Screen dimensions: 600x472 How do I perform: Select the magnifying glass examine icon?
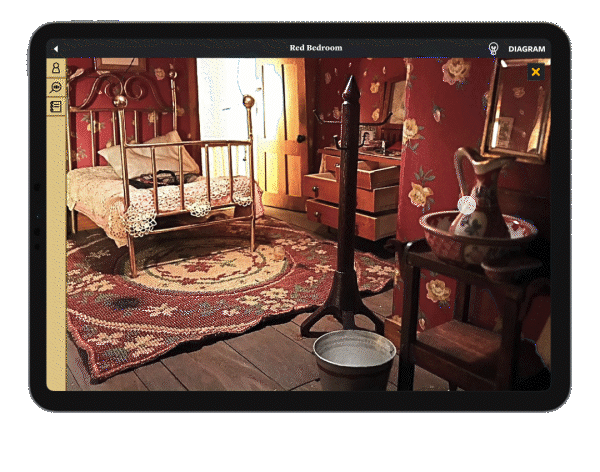(x=56, y=87)
